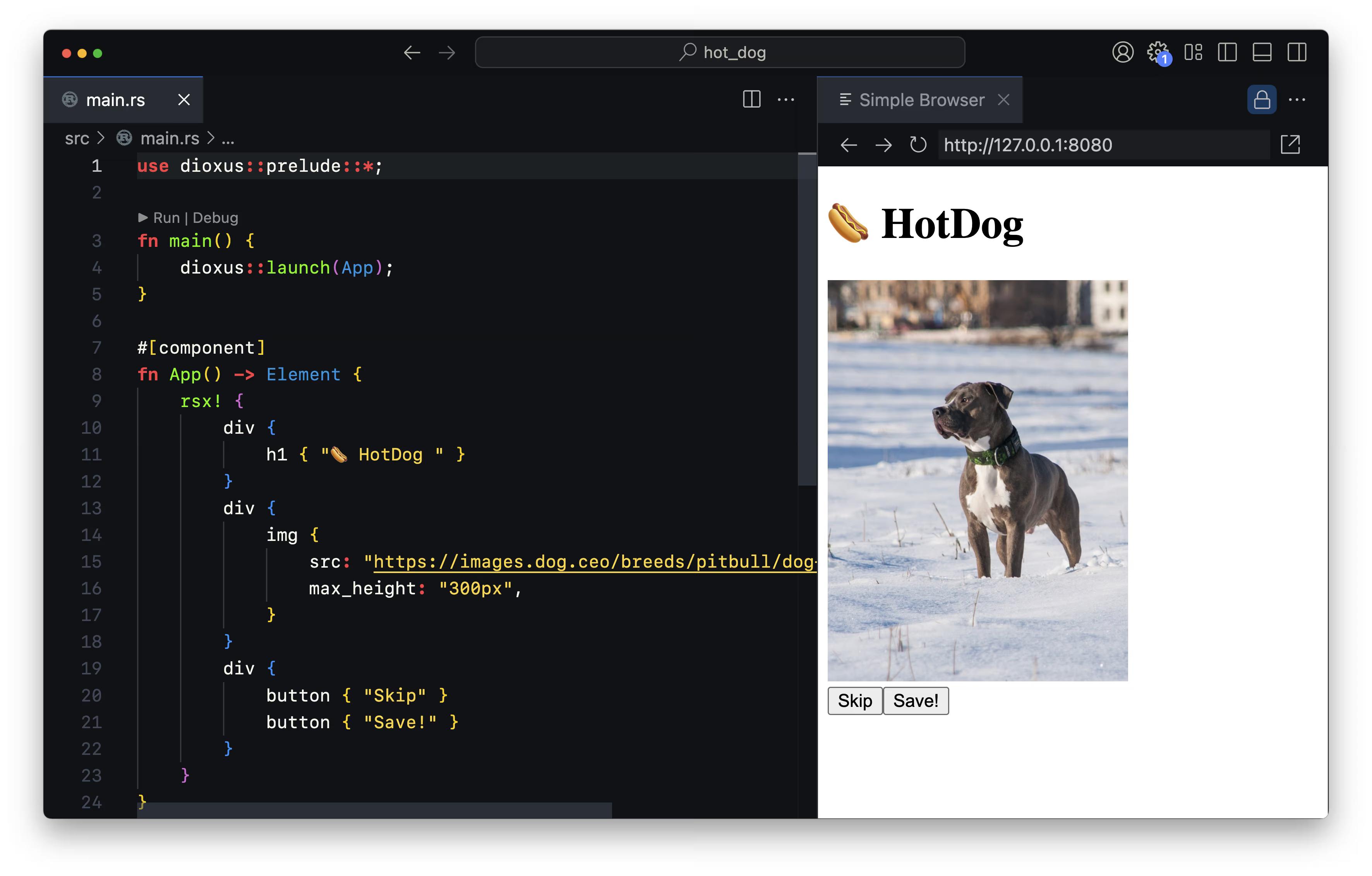1372x876 pixels.
Task: Toggle the secondary side bar
Action: 1297,52
